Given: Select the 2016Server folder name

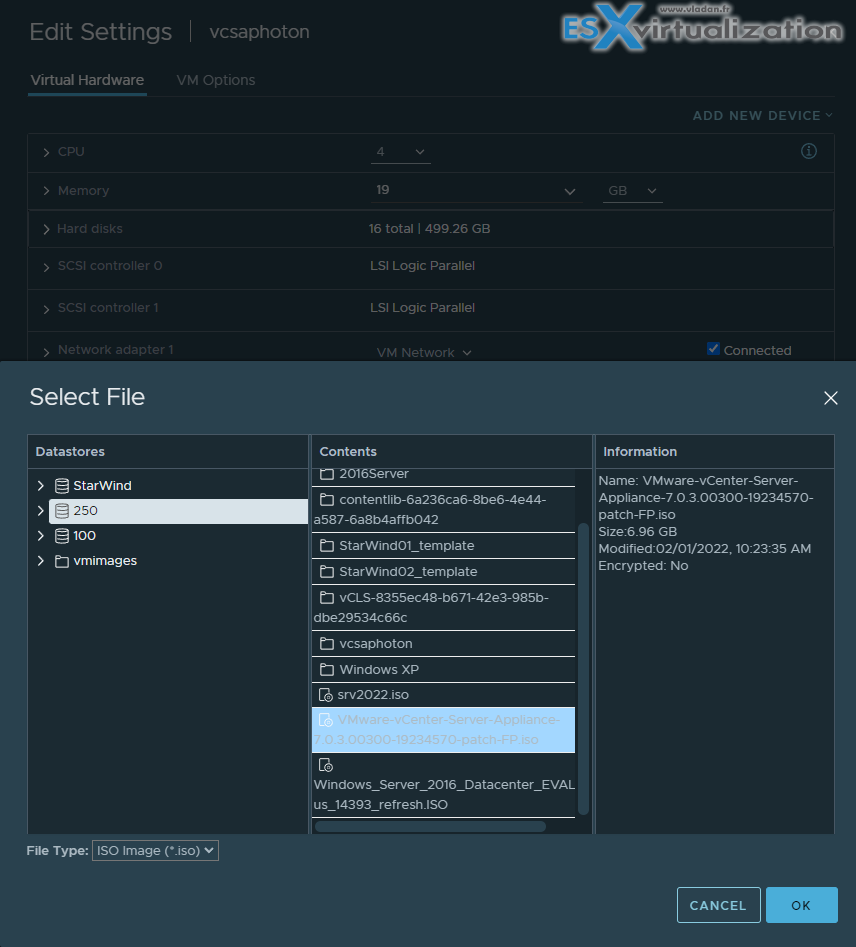Looking at the screenshot, I should coord(374,474).
